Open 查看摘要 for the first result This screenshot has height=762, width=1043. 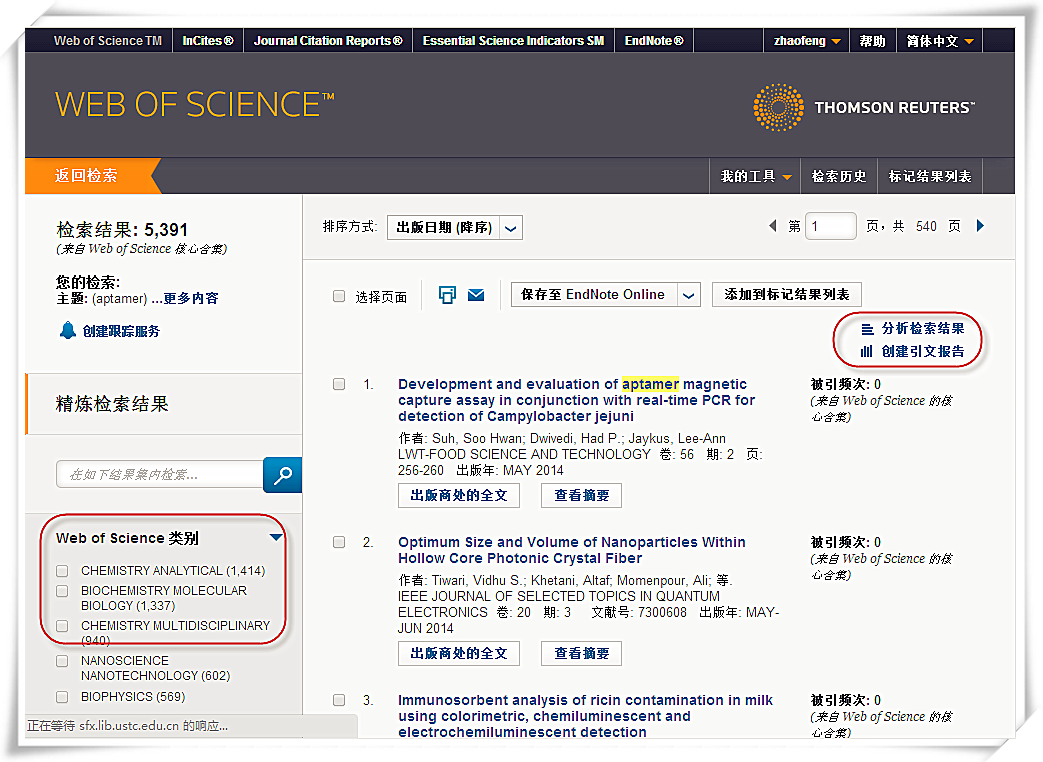[581, 495]
